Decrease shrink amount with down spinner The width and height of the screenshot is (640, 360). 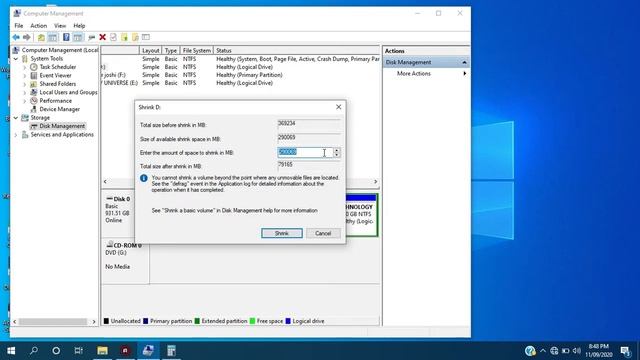click(x=337, y=155)
